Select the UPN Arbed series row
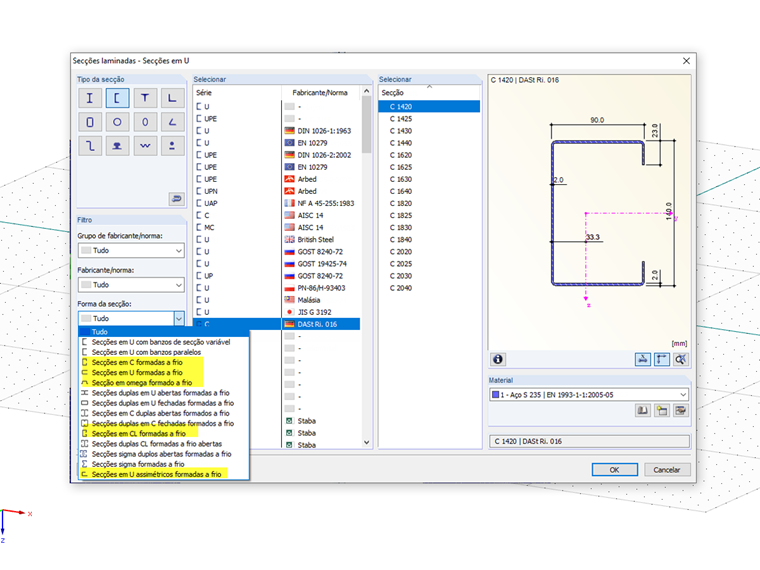760x570 pixels. coord(277,191)
